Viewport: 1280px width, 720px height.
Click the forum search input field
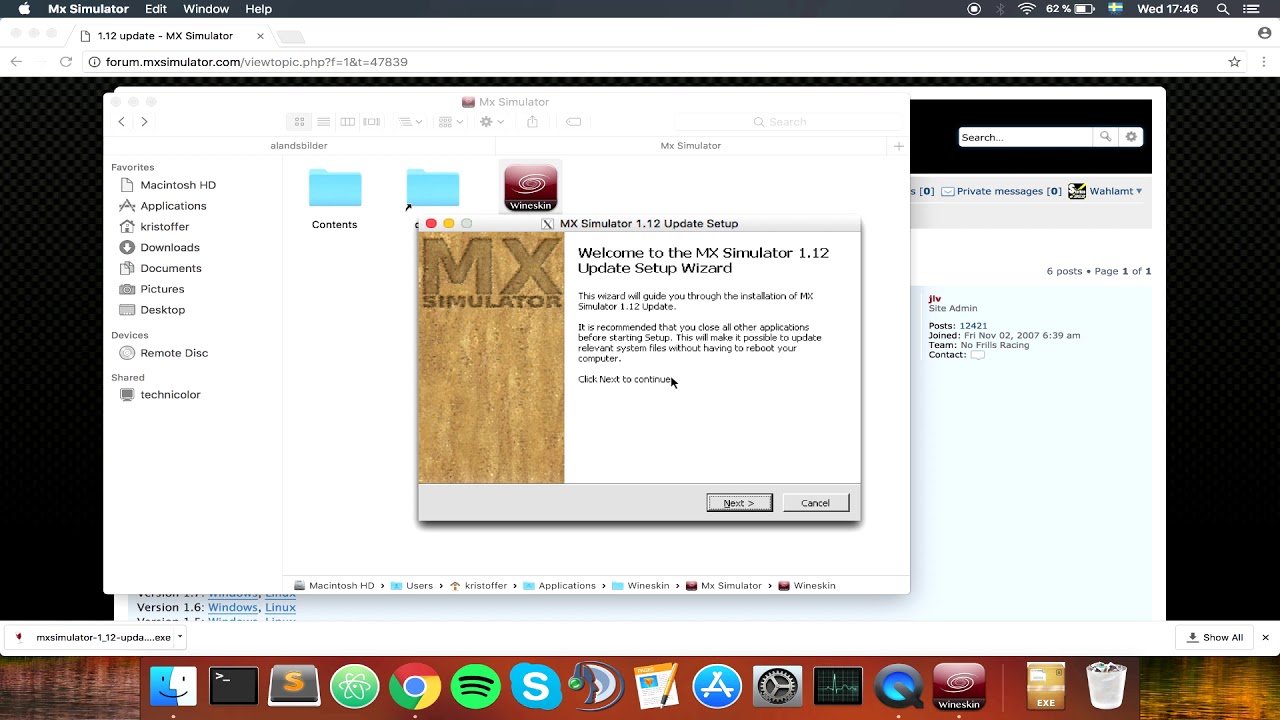coord(1025,137)
